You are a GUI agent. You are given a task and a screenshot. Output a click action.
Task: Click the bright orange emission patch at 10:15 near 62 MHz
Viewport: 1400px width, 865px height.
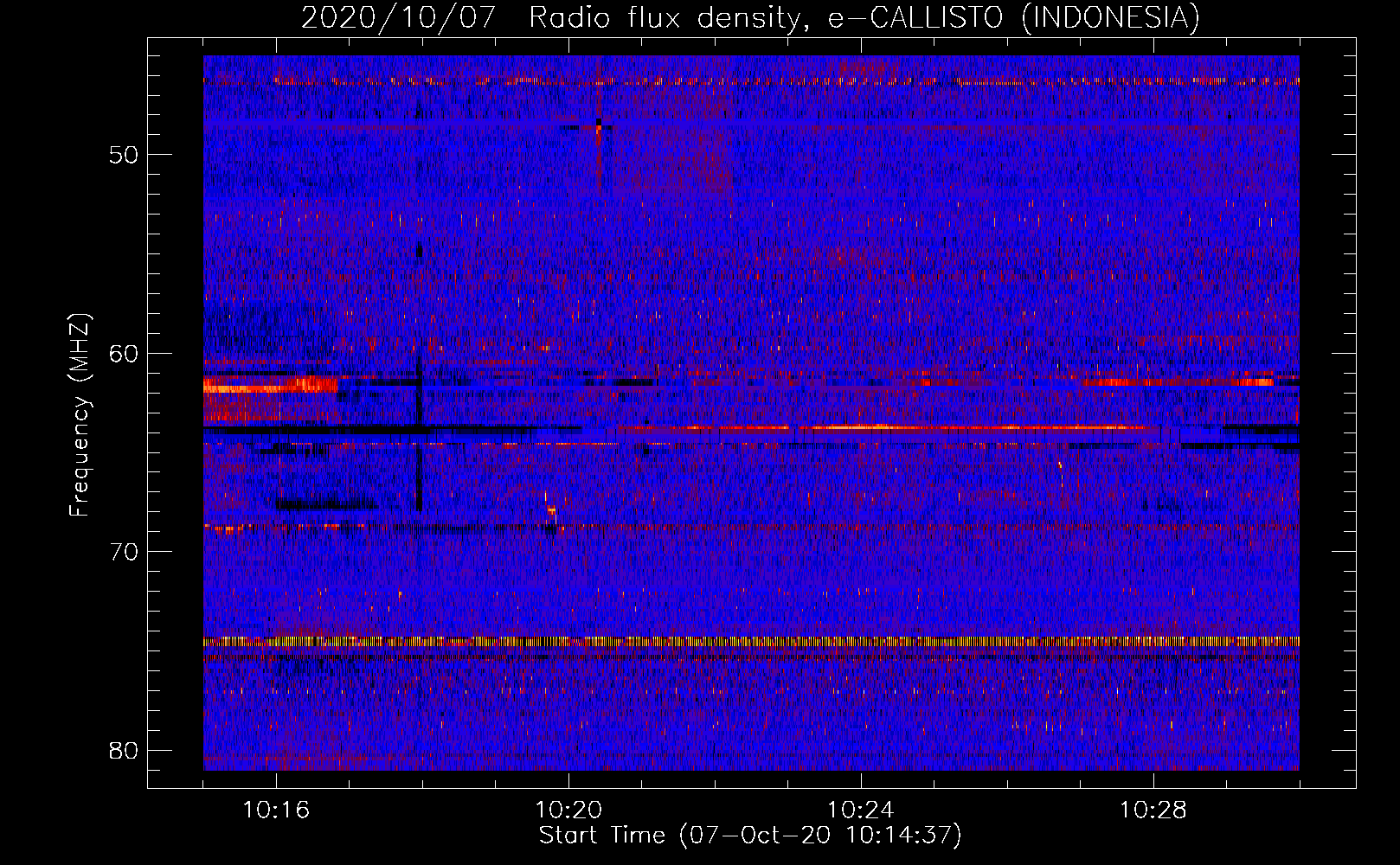click(x=270, y=385)
